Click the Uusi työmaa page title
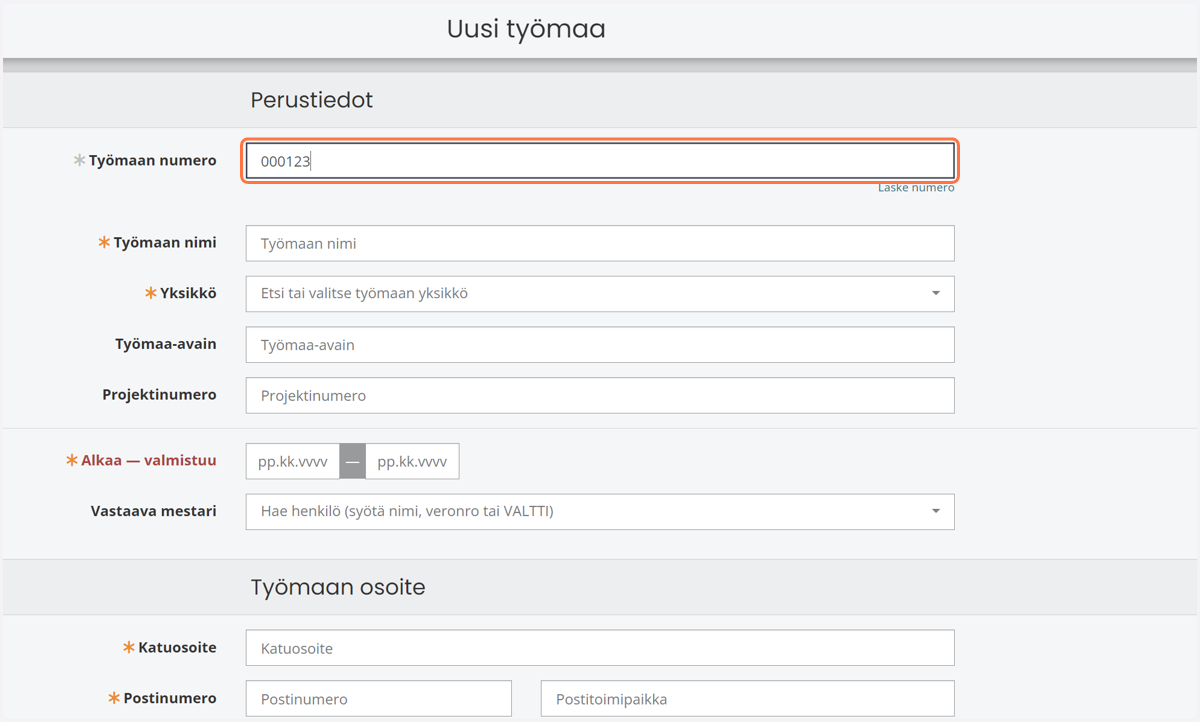Viewport: 1200px width, 722px height. pyautogui.click(x=526, y=29)
